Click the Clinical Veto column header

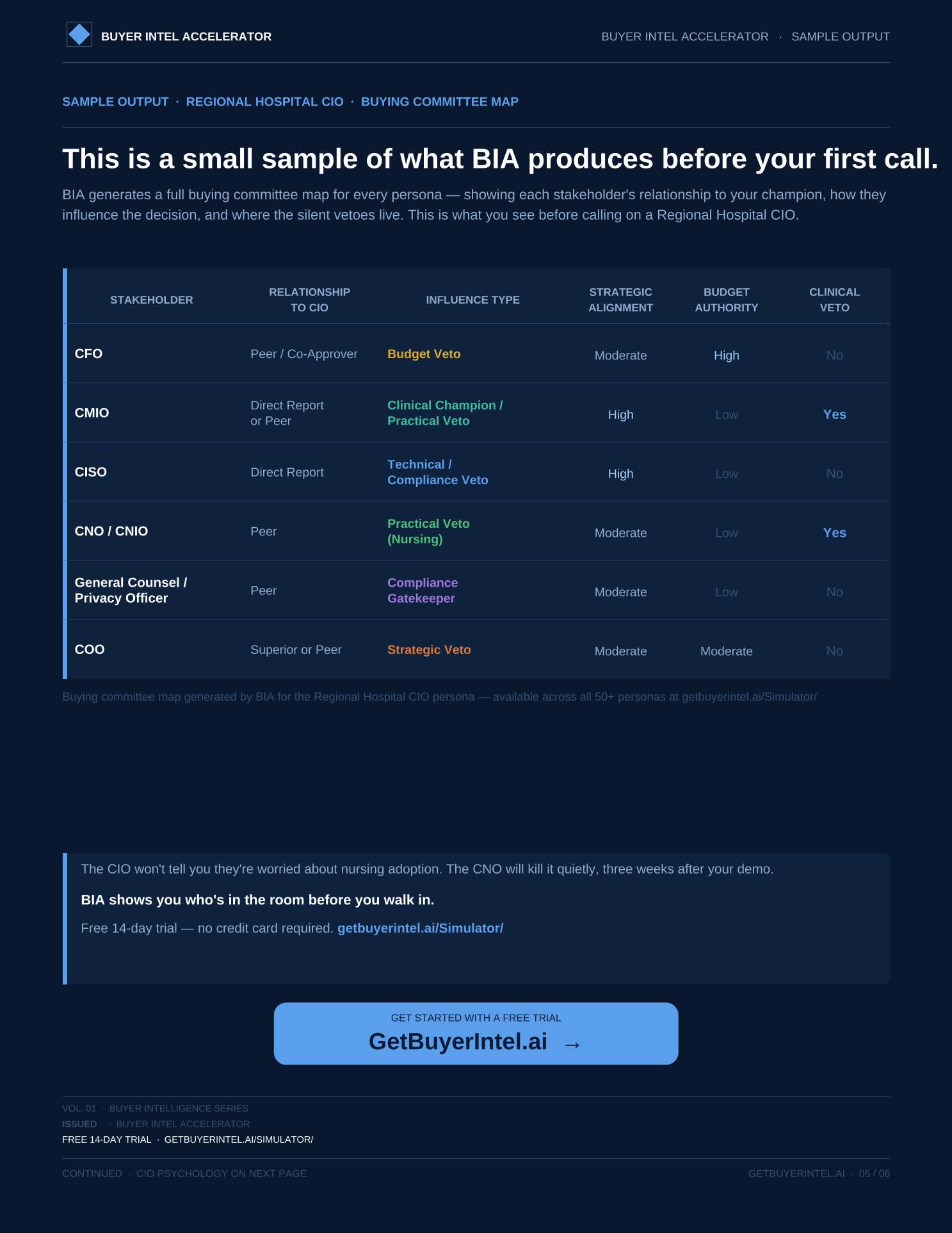pyautogui.click(x=835, y=300)
